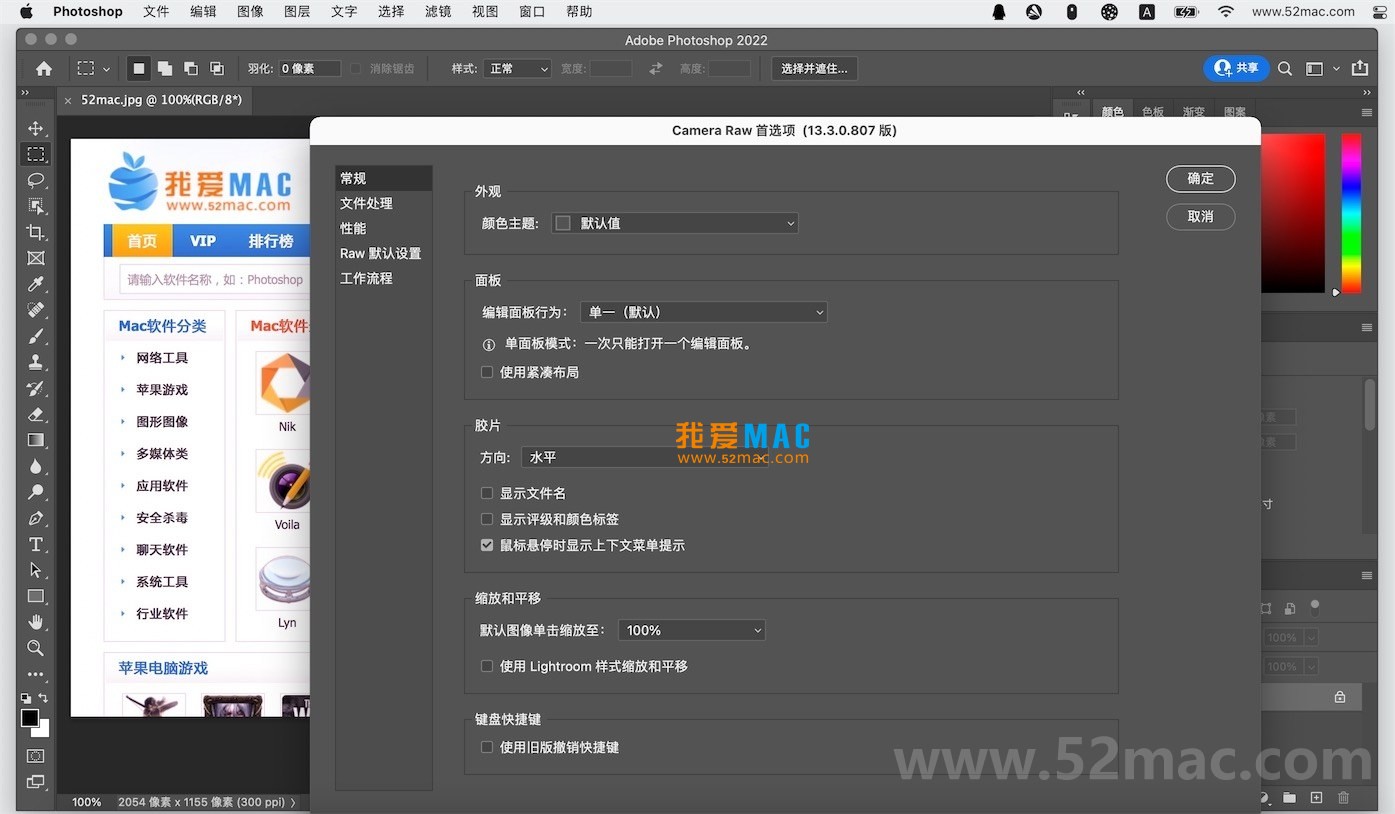Expand the marquee tool preset picker arrow
Image resolution: width=1395 pixels, height=814 pixels.
pyautogui.click(x=106, y=69)
